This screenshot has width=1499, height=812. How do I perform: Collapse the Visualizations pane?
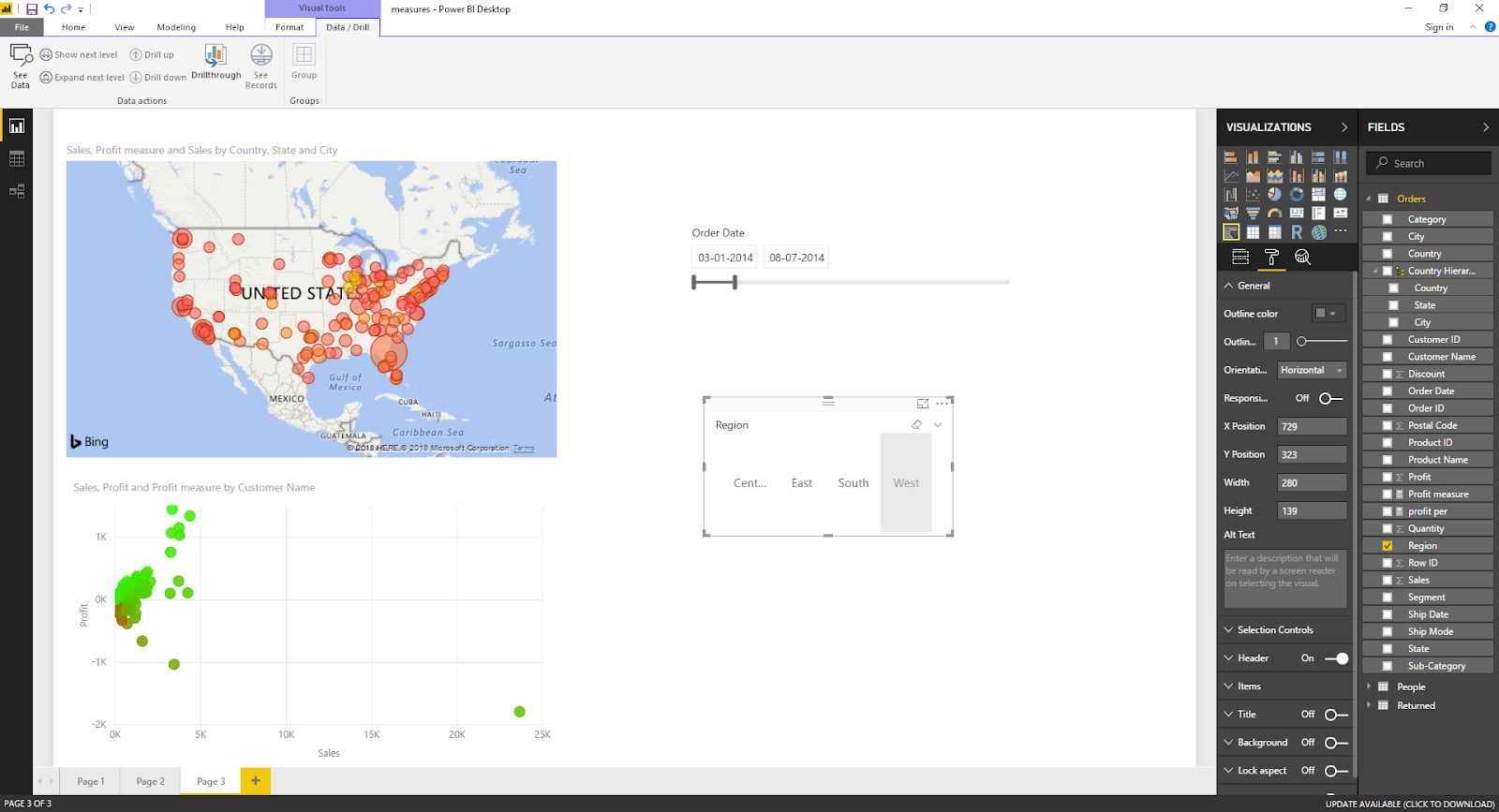(x=1344, y=127)
